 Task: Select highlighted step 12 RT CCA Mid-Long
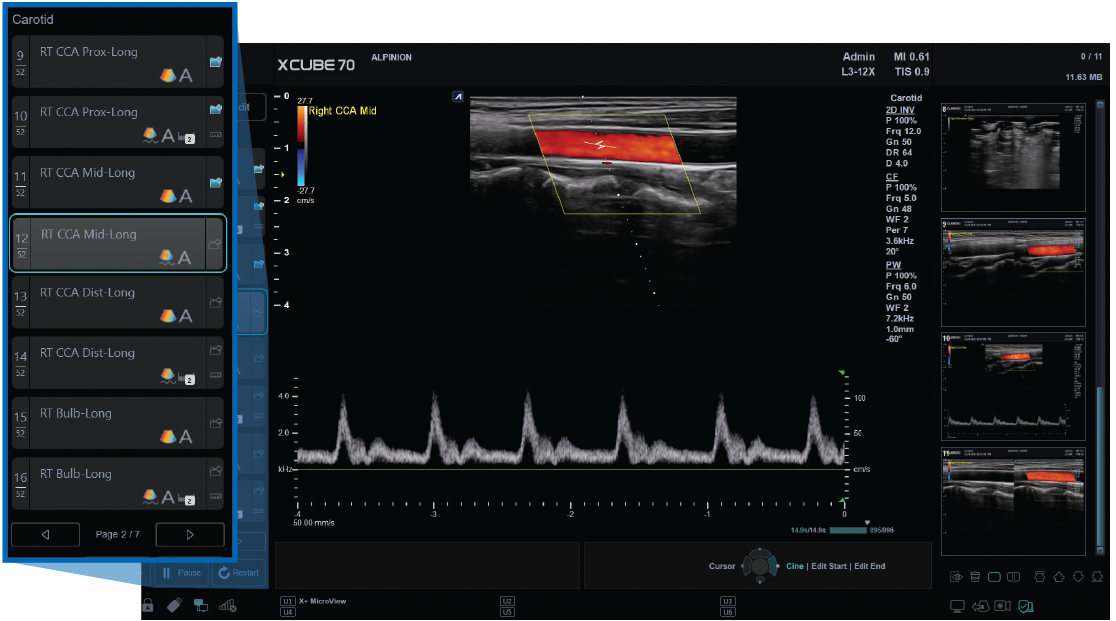click(x=117, y=243)
